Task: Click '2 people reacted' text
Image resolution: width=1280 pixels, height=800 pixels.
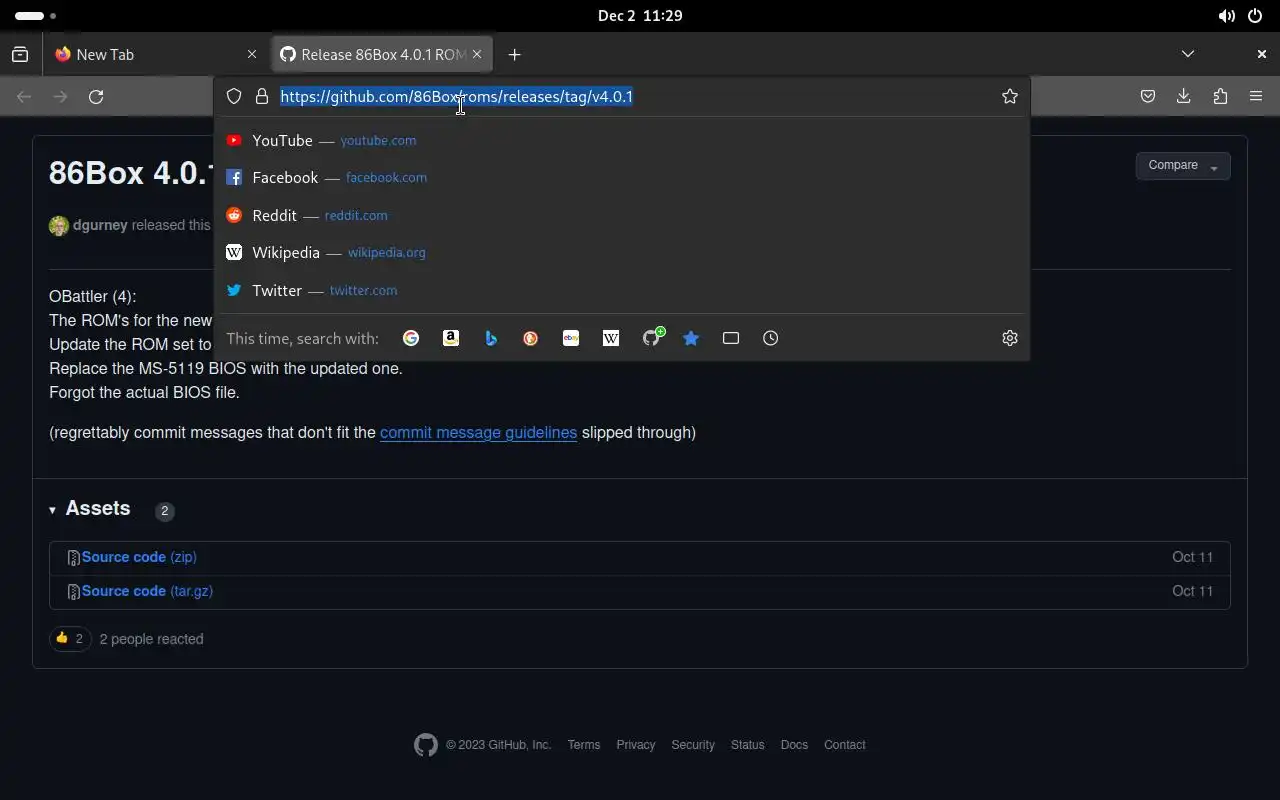Action: click(152, 639)
